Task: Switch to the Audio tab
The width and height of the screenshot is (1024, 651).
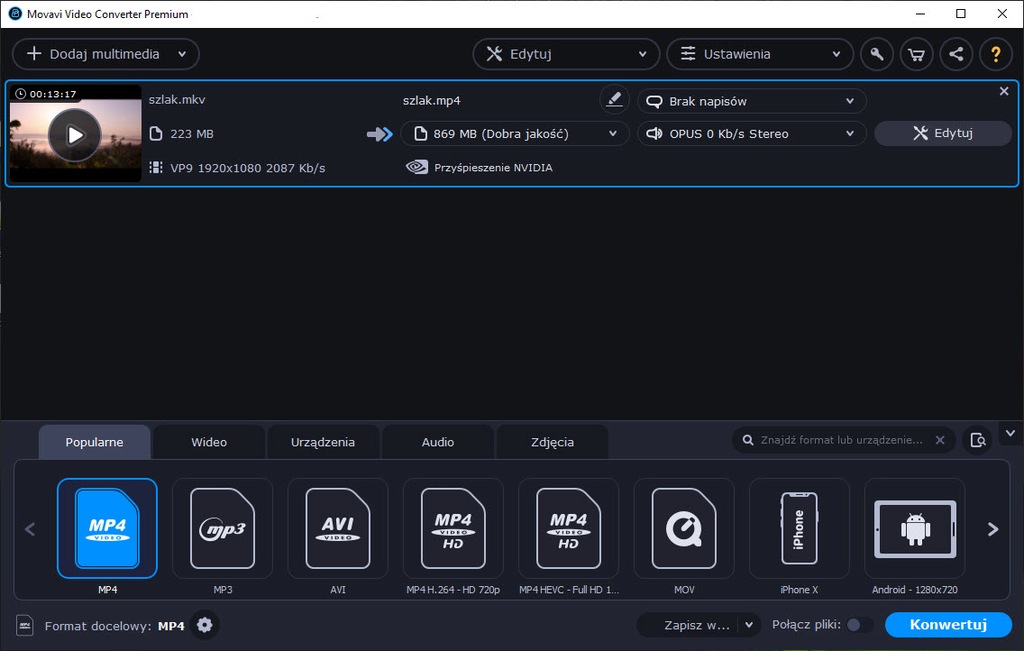Action: point(438,442)
